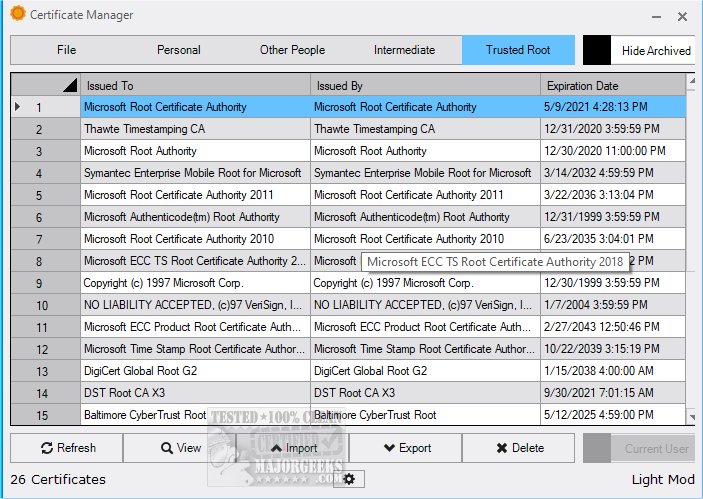
Task: Click the '26 Certificates' status text
Action: coord(58,480)
